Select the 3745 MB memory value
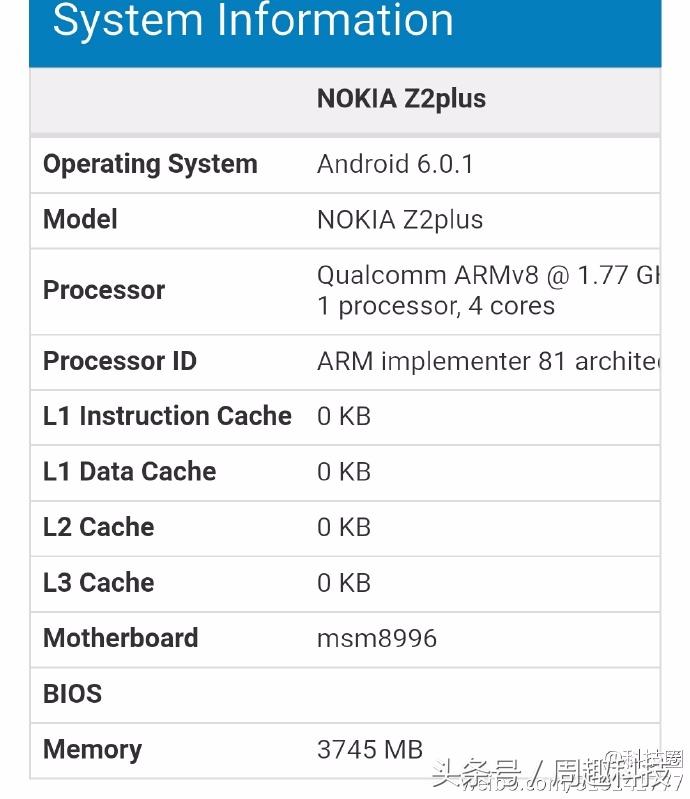This screenshot has height=799, width=690. (x=370, y=749)
